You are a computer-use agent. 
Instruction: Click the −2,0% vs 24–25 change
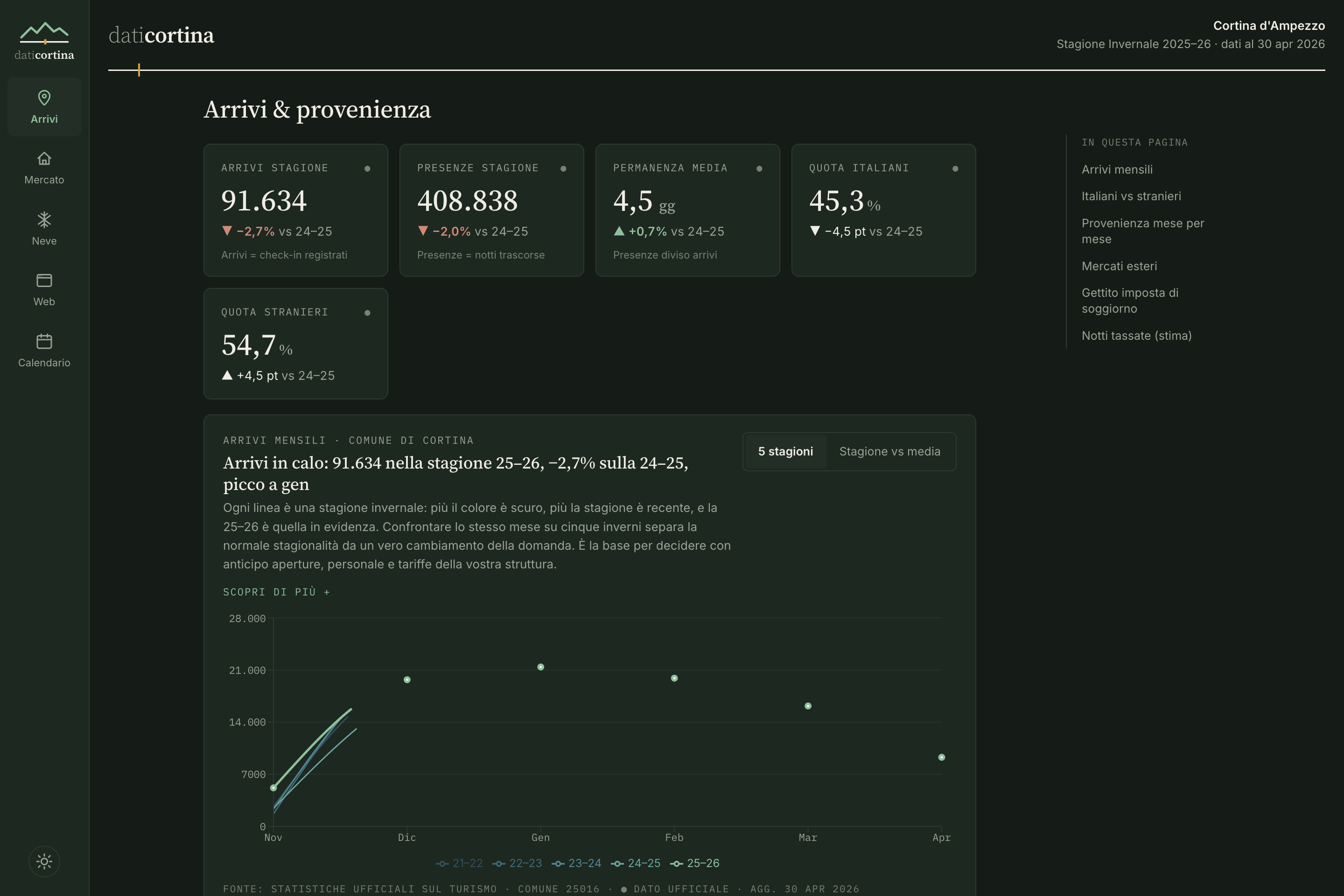click(x=473, y=231)
